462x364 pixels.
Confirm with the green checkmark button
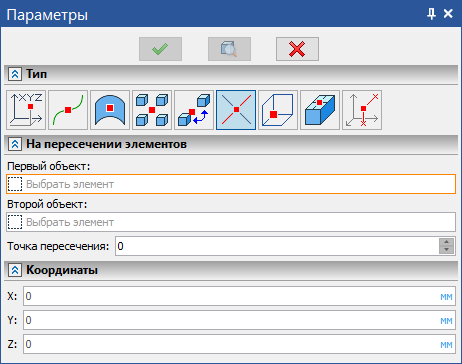160,49
